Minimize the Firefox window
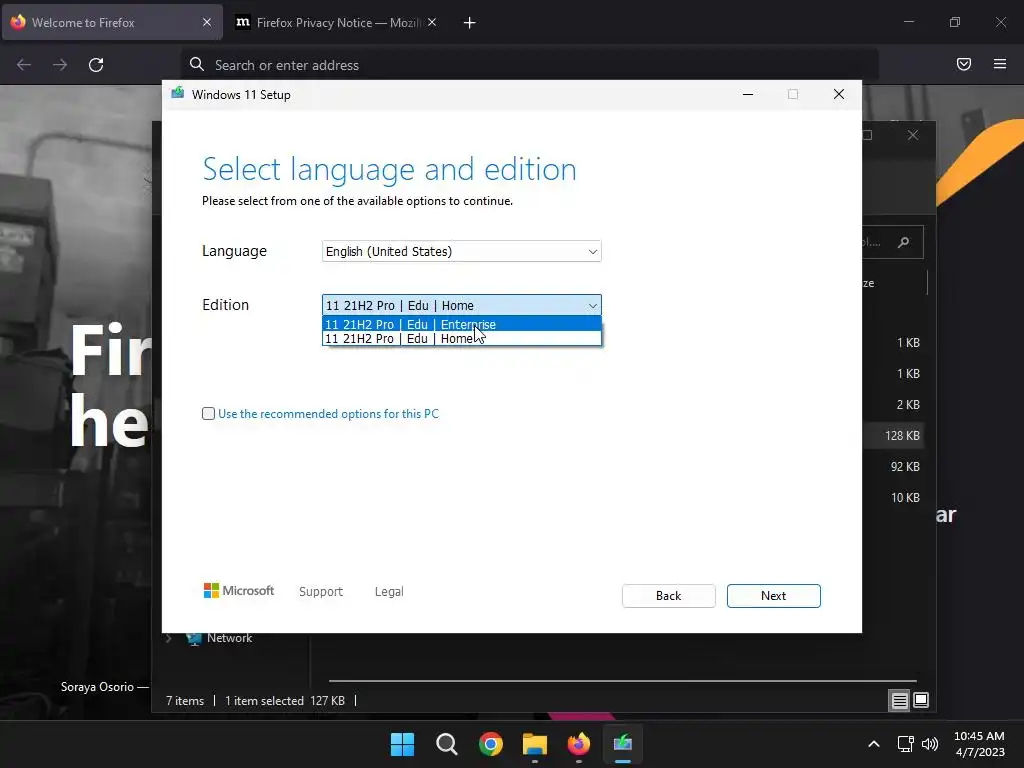 [909, 22]
